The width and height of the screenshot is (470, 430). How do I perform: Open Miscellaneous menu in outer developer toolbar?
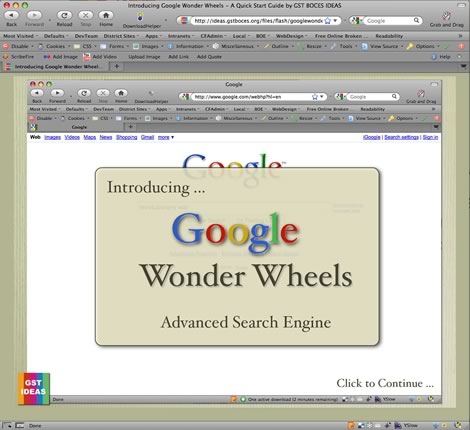236,46
